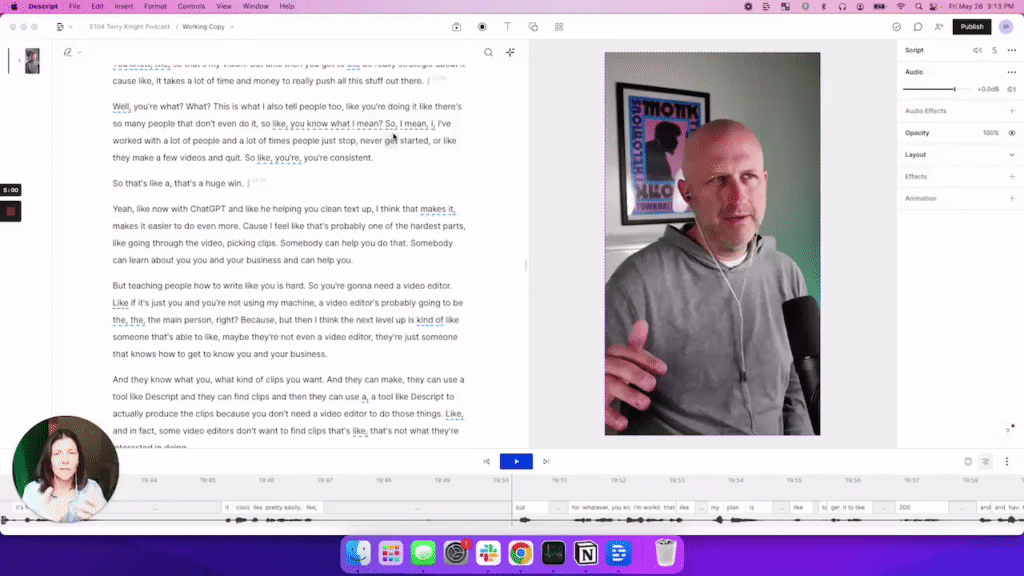Click the shapes/elements icon in the toolbar

[x=534, y=27]
